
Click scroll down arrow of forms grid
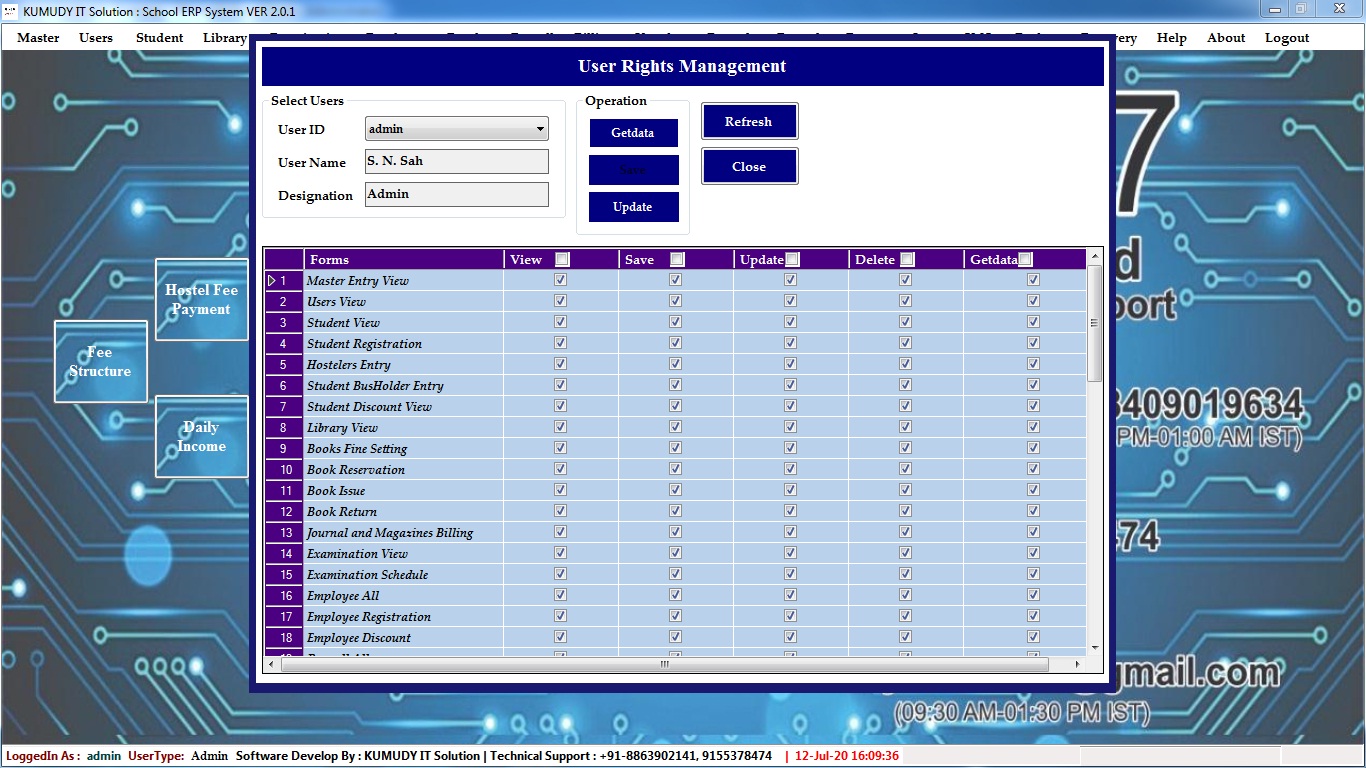(x=1095, y=648)
